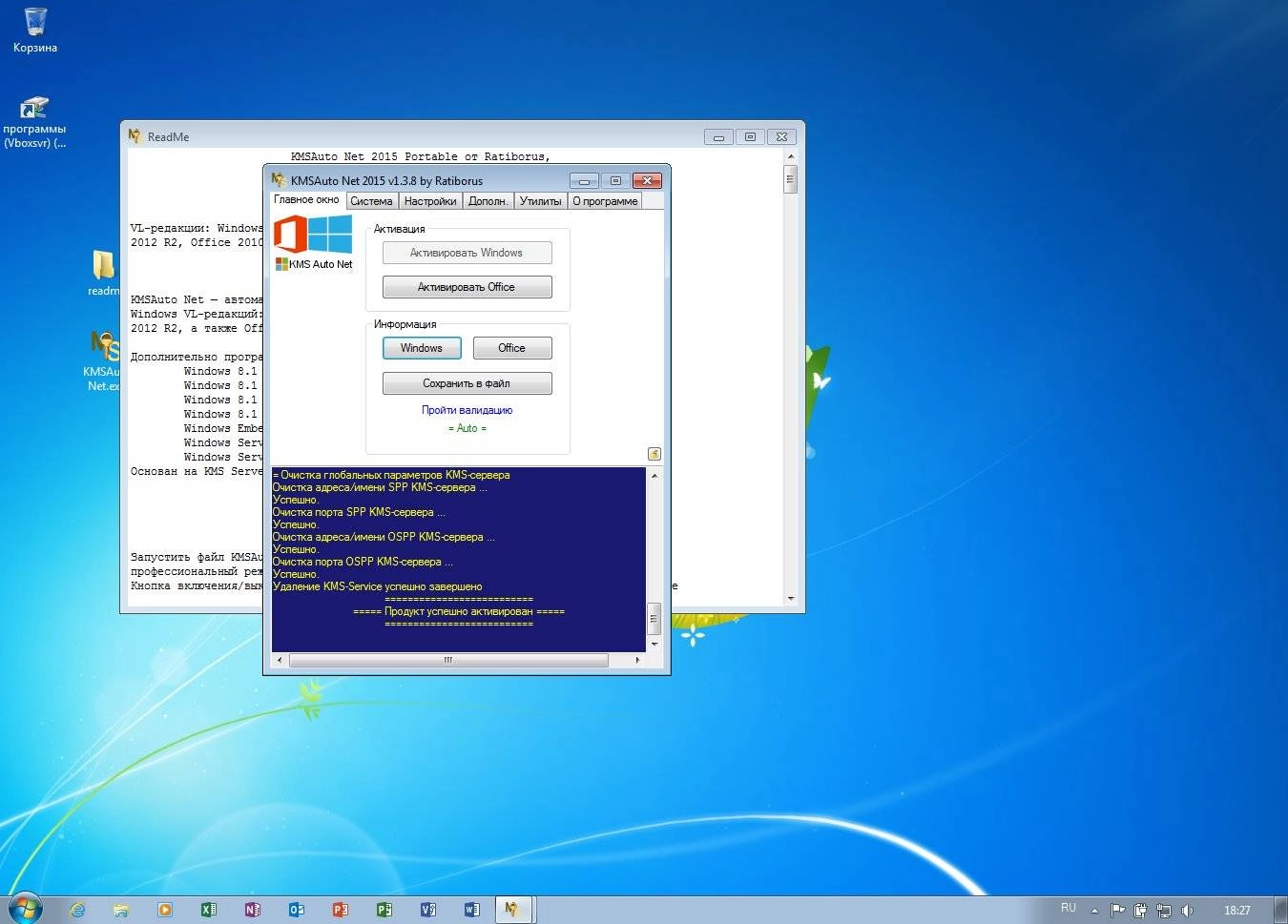Open the Action Center flag tray icon
Viewport: 1288px width, 924px height.
(1117, 910)
